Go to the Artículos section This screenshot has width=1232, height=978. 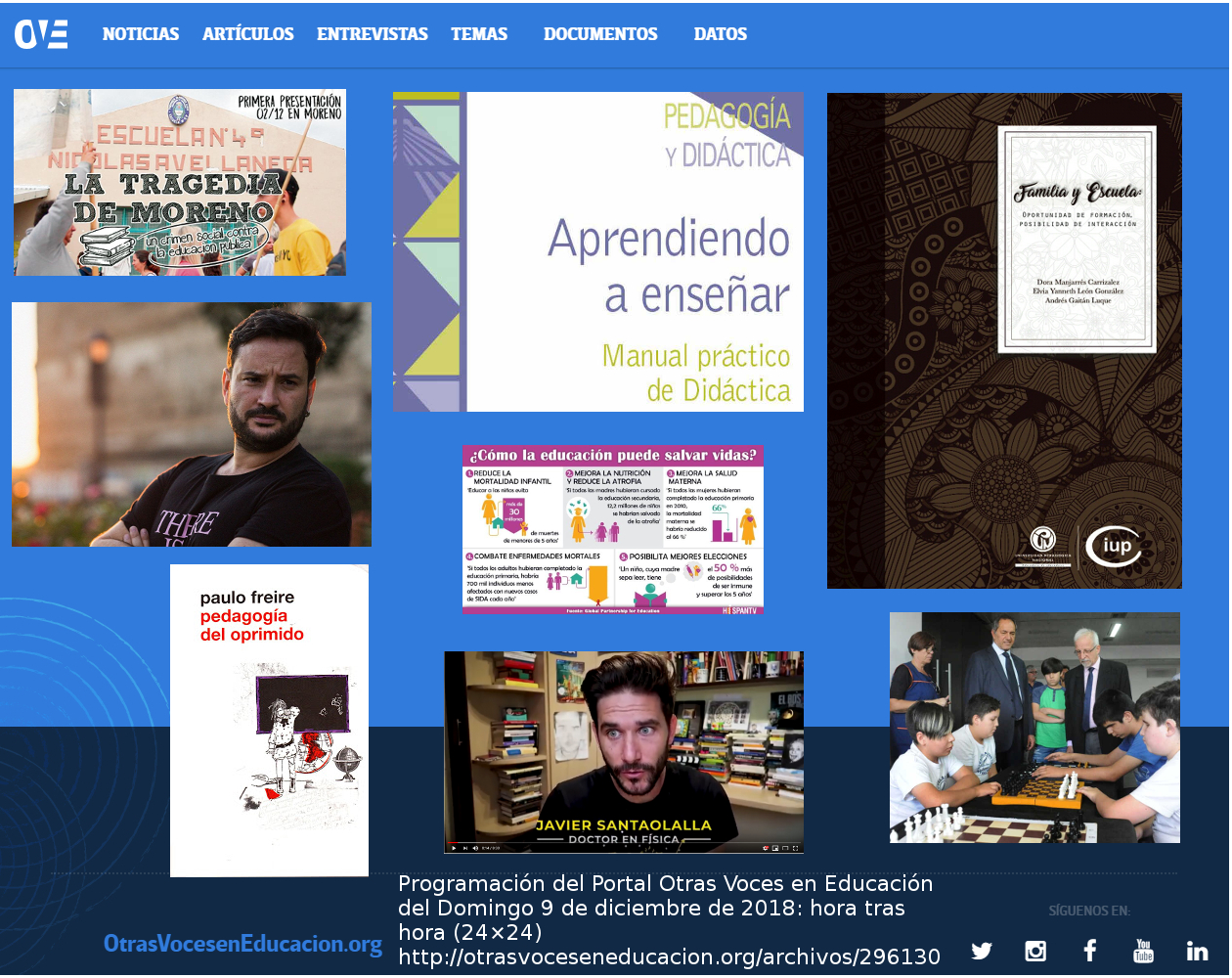[x=248, y=34]
